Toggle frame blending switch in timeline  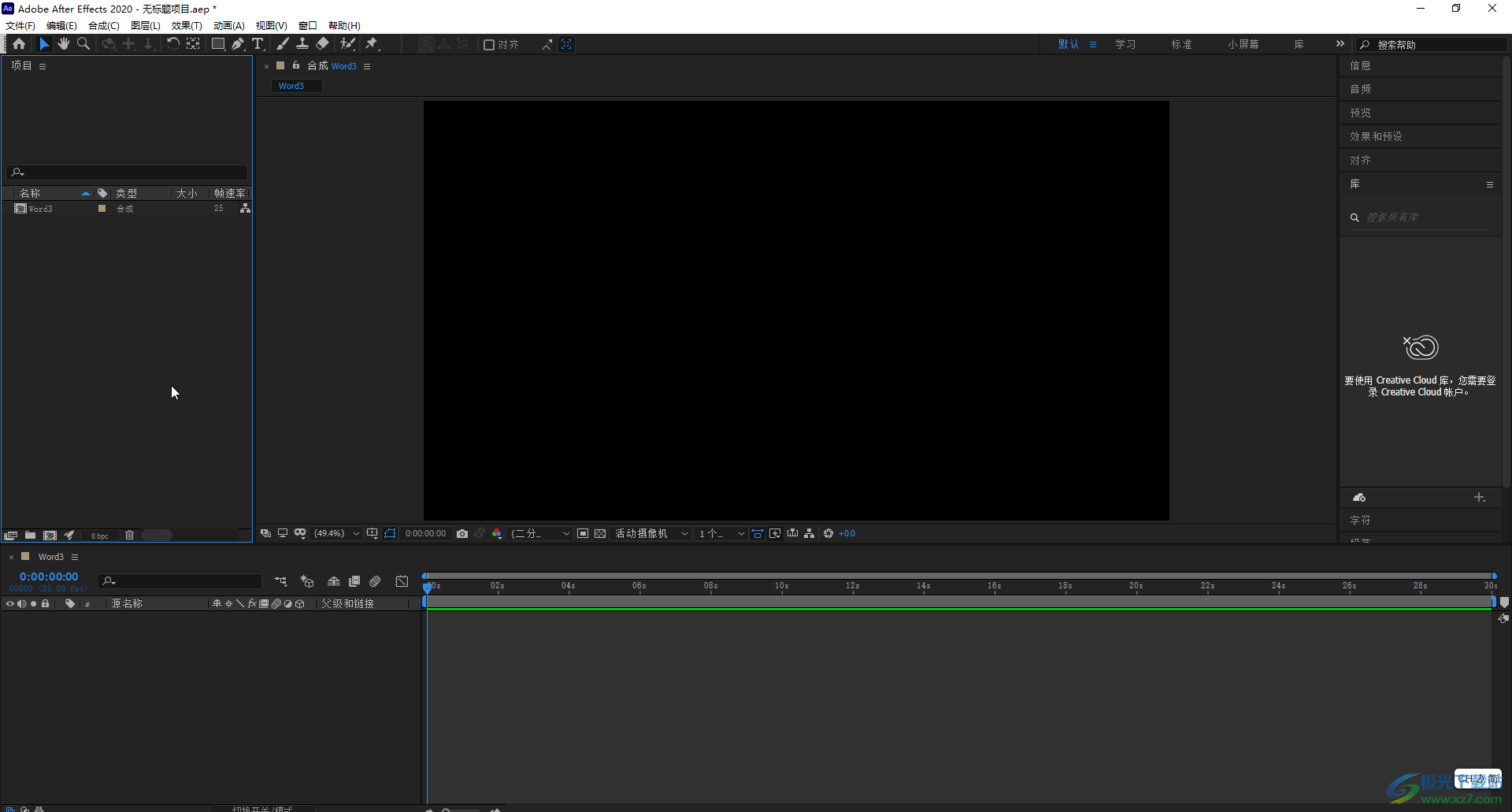coord(354,581)
